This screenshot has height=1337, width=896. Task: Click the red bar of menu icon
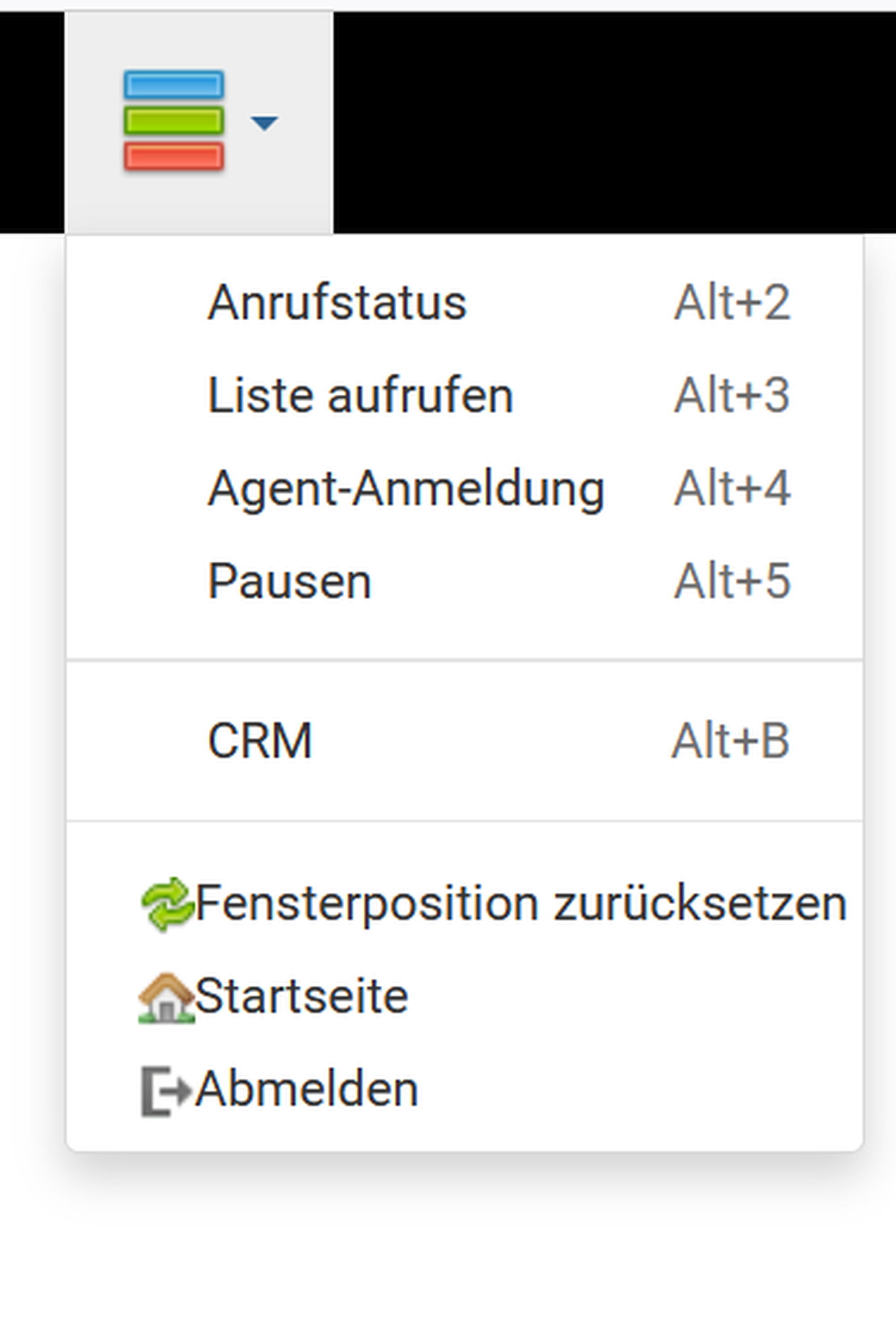[174, 156]
